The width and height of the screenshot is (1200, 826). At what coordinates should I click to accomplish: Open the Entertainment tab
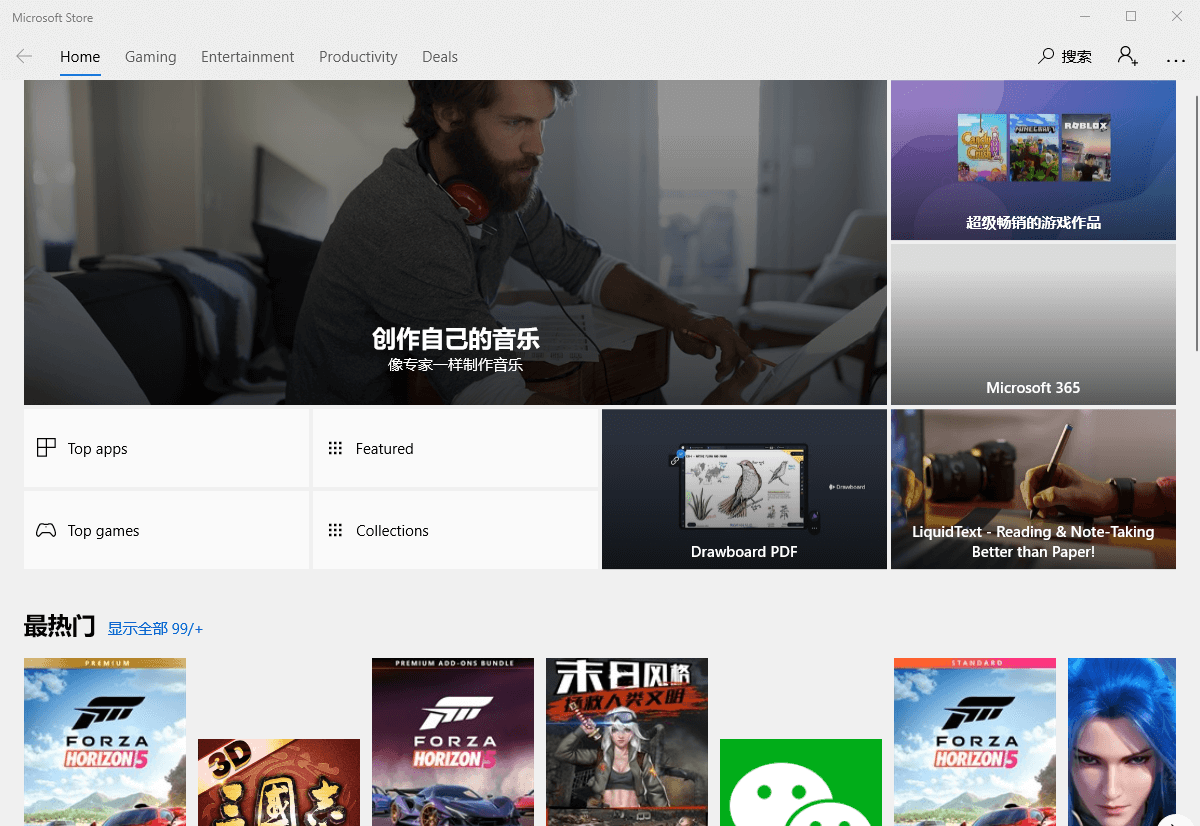(247, 57)
